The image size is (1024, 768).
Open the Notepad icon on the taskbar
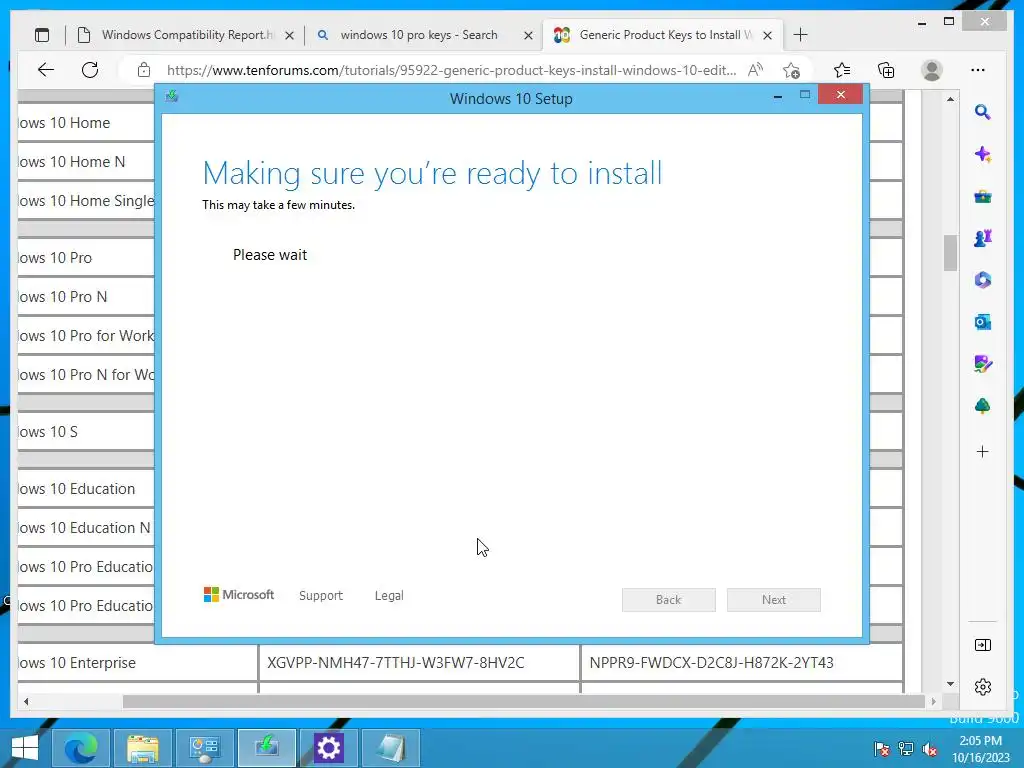click(391, 748)
